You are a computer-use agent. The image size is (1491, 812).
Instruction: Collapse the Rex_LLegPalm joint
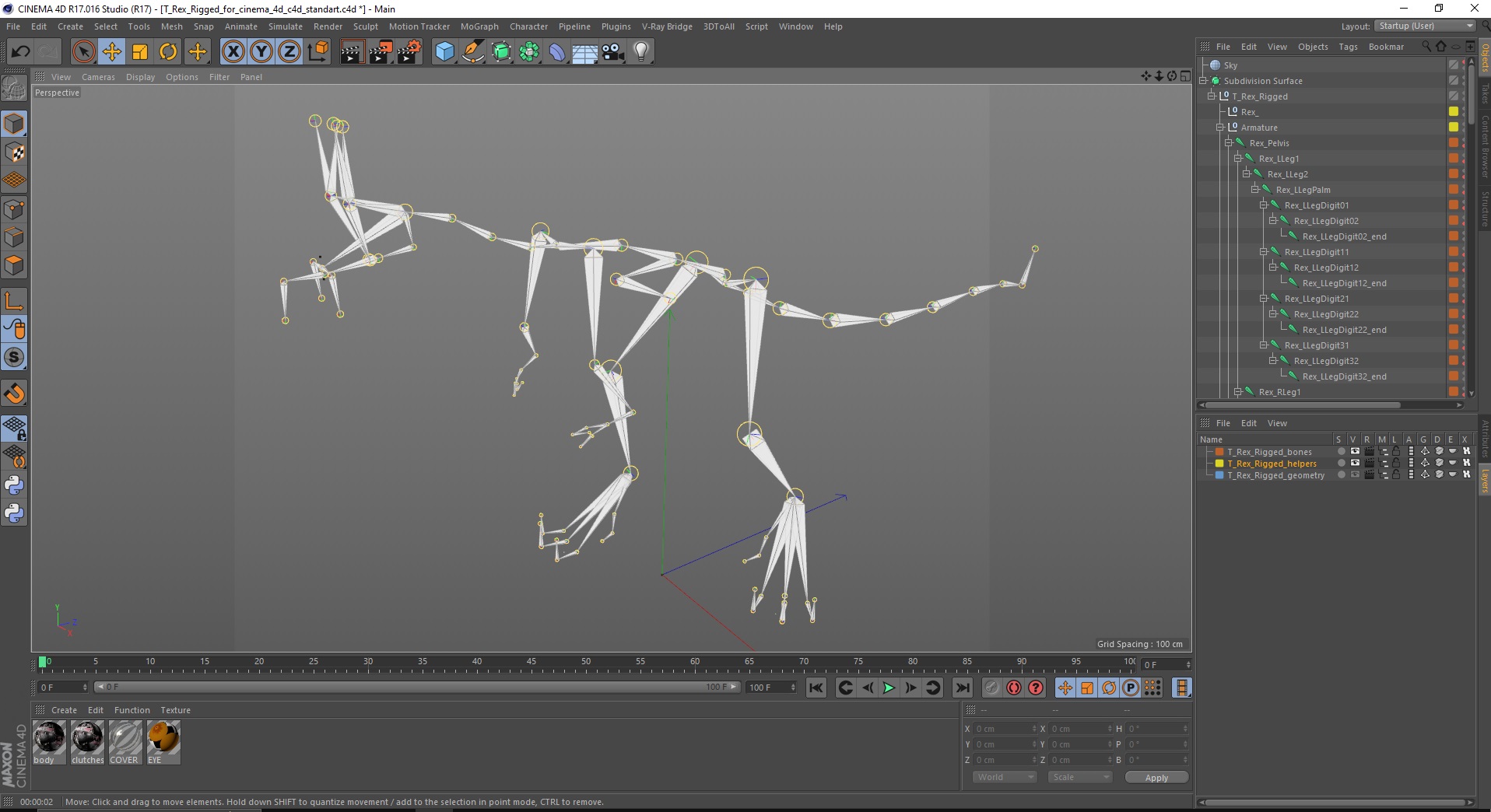[x=1255, y=190]
